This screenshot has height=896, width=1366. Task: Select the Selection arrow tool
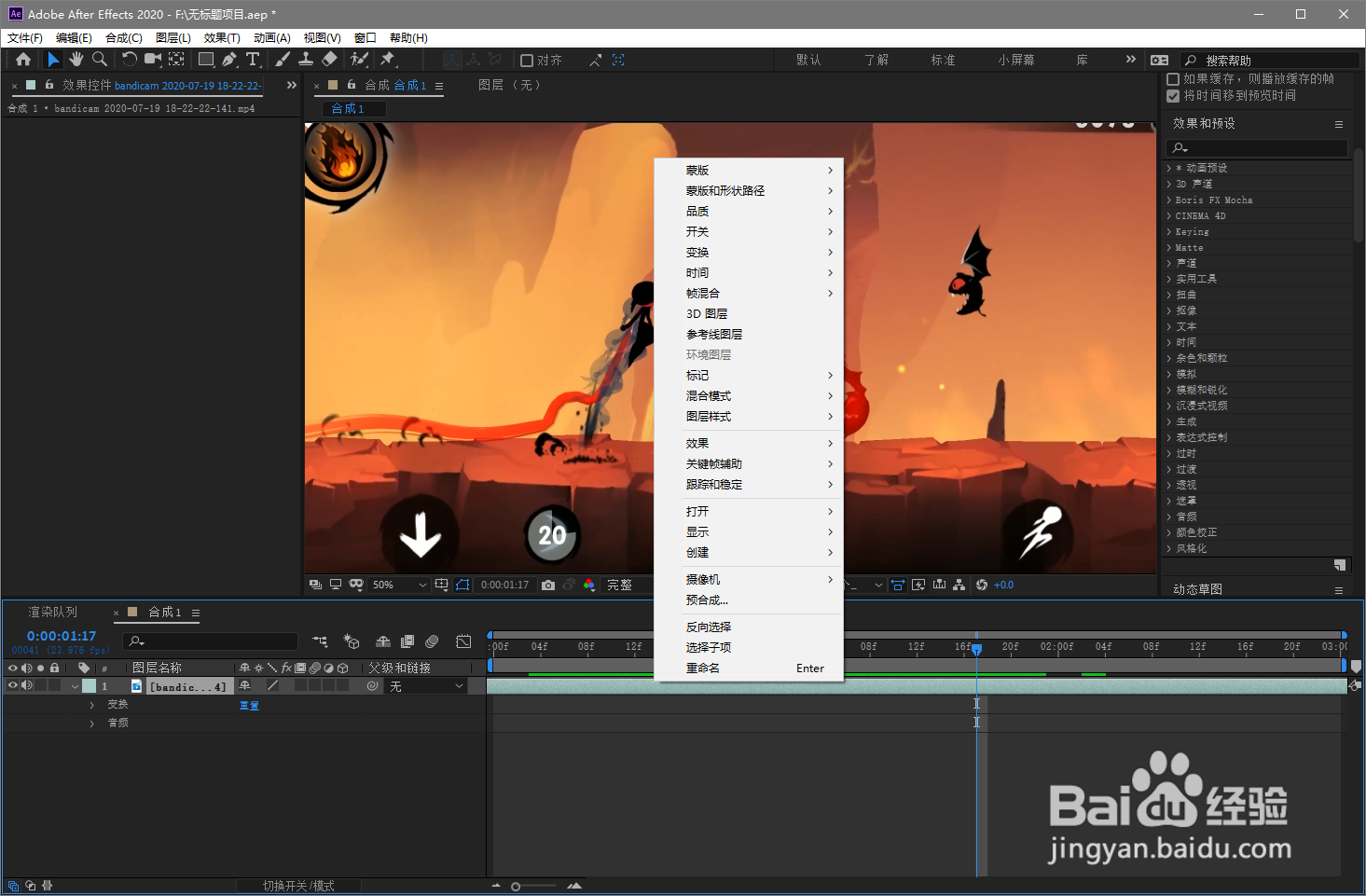click(x=53, y=60)
